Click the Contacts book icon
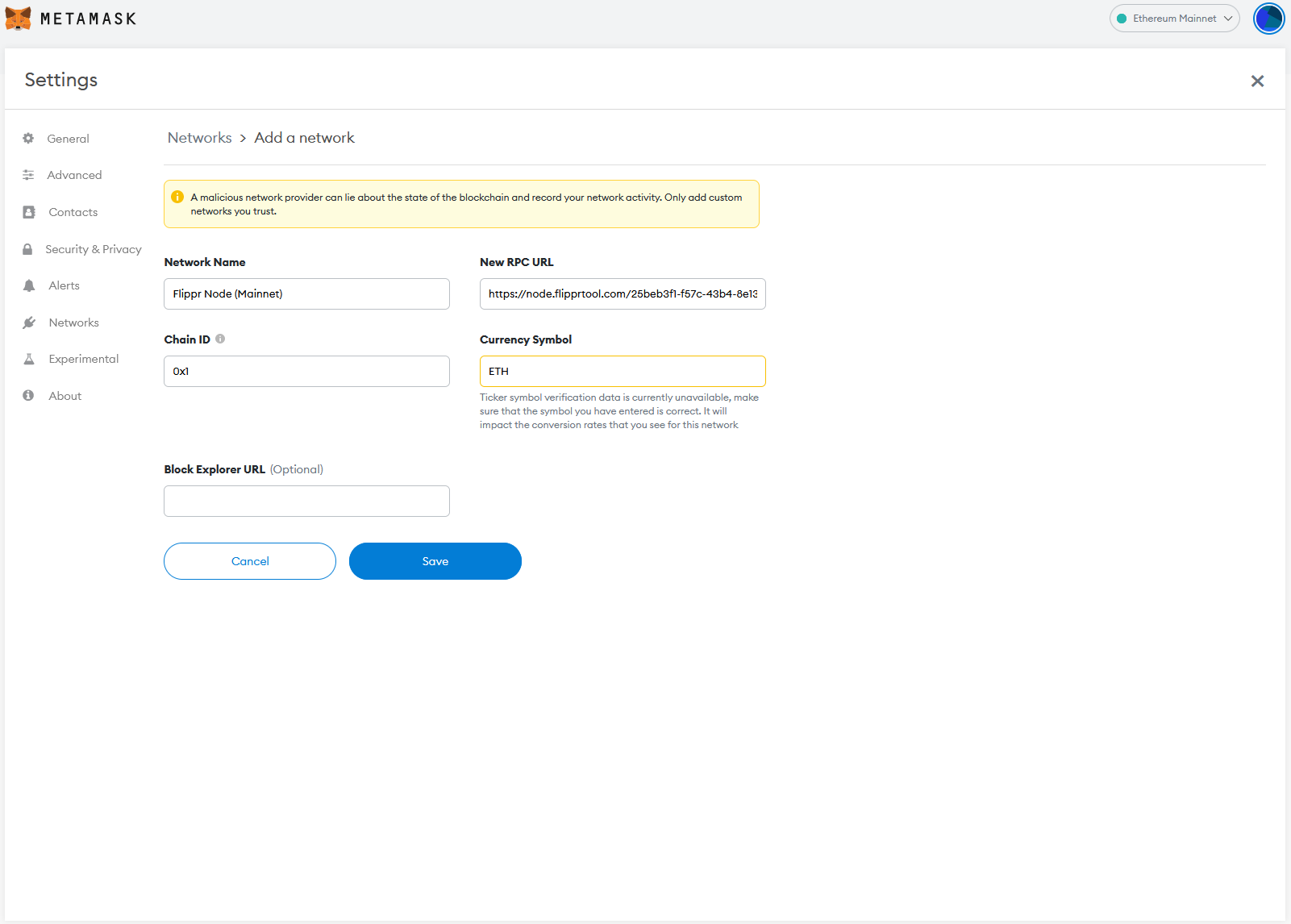Image resolution: width=1291 pixels, height=924 pixels. [29, 212]
